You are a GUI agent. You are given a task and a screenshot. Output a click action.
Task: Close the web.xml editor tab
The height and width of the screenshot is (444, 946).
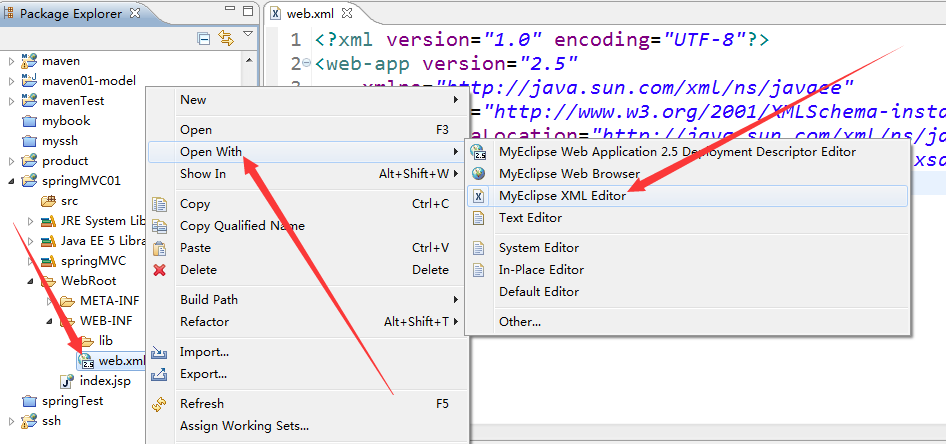tap(346, 13)
